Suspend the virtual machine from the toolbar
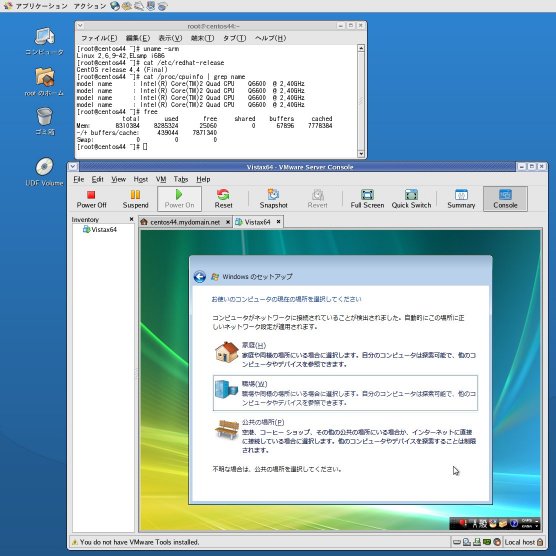This screenshot has height=556, width=556. click(135, 199)
